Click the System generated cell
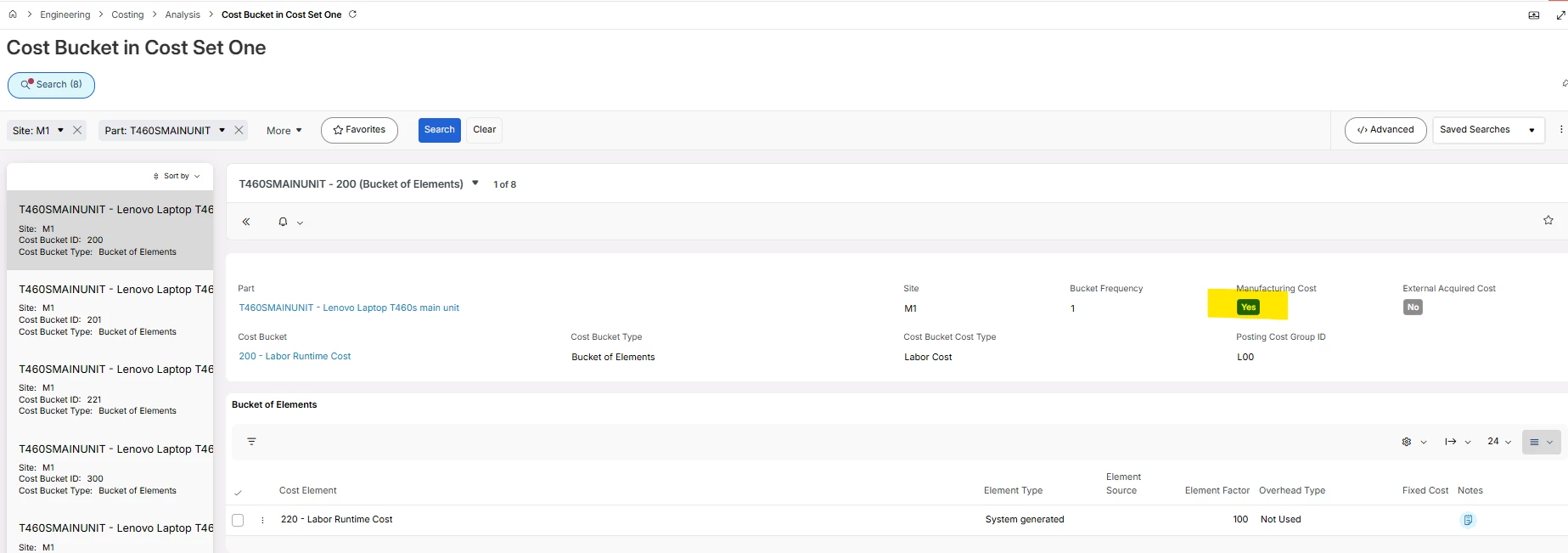1568x553 pixels. [x=1025, y=520]
